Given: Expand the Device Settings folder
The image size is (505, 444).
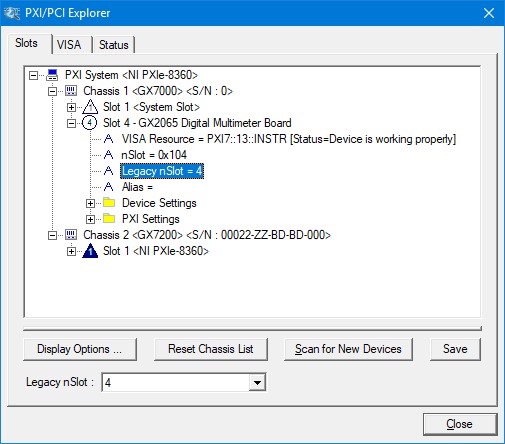Looking at the screenshot, I should (x=90, y=203).
